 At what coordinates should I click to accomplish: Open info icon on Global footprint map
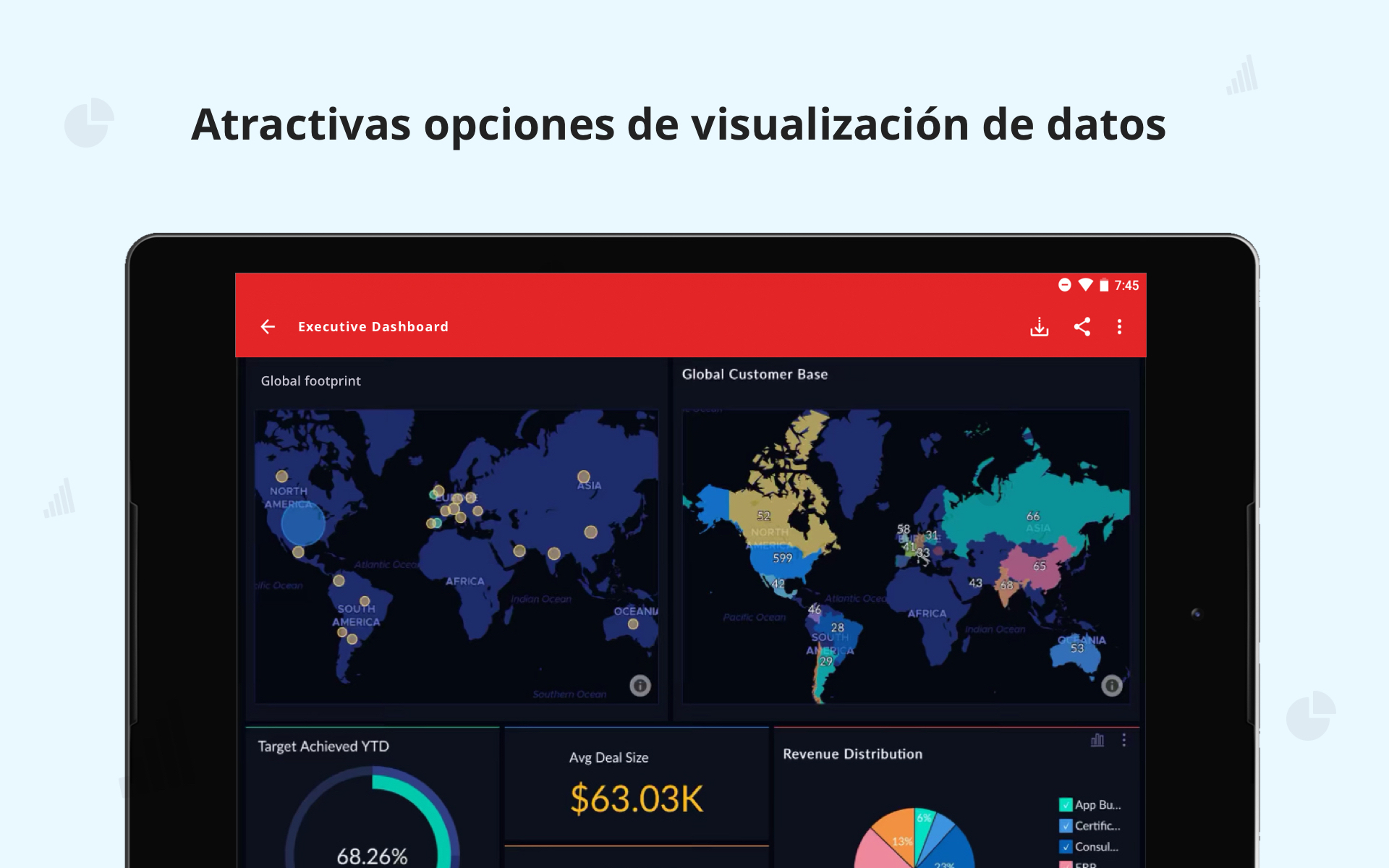tap(640, 685)
